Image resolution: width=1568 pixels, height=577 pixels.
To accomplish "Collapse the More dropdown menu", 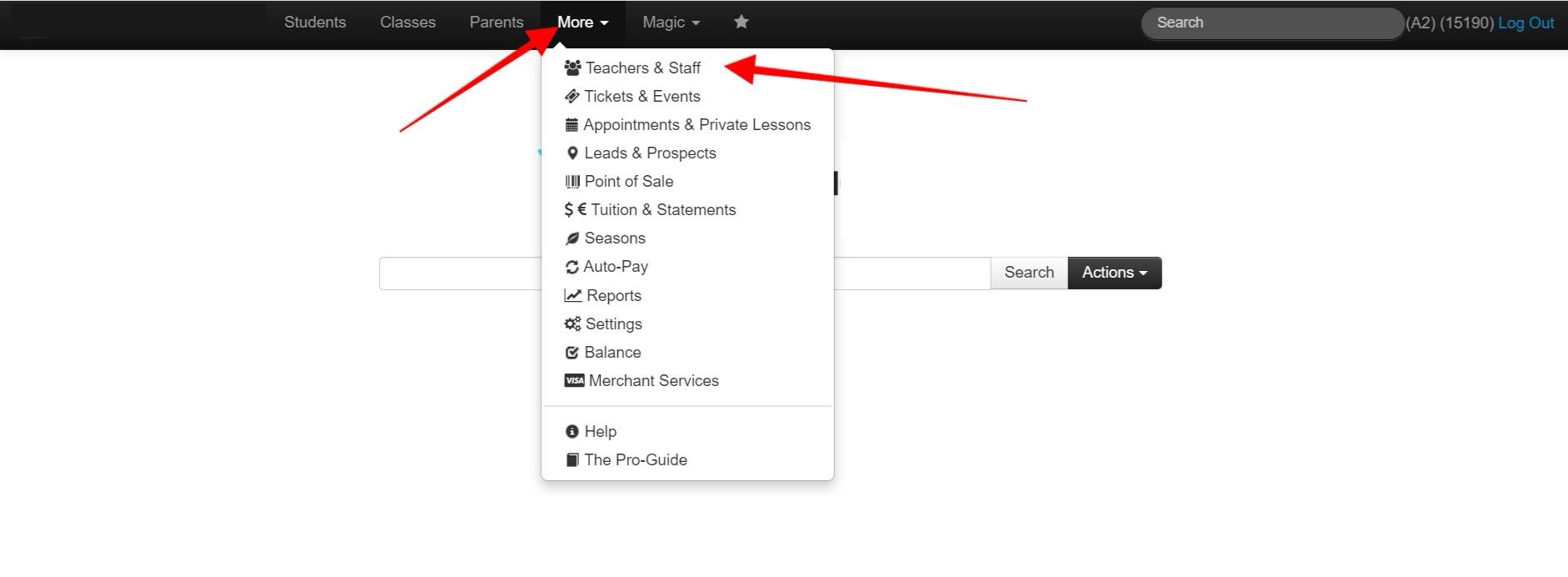I will [x=582, y=23].
